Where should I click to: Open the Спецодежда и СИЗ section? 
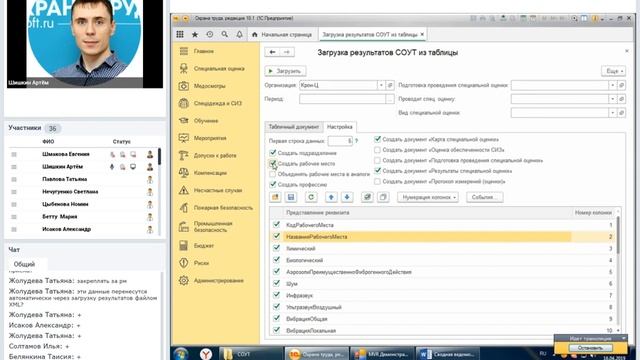point(218,103)
